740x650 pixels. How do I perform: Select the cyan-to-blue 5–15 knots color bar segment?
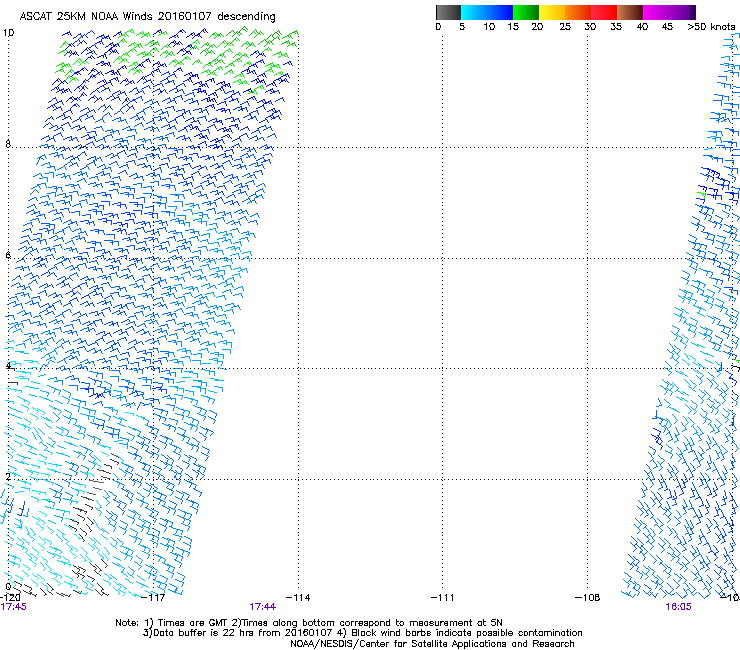point(487,12)
